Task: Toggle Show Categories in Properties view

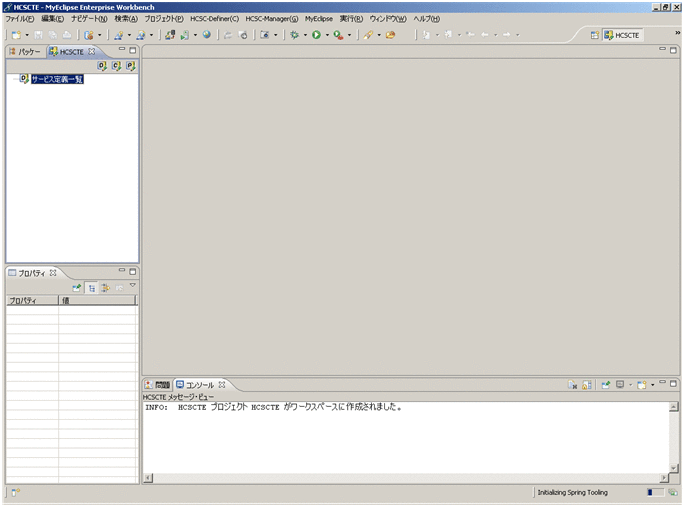Action: click(x=91, y=287)
